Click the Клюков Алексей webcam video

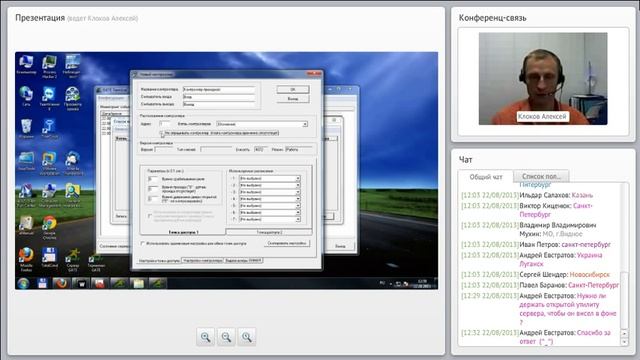(543, 79)
